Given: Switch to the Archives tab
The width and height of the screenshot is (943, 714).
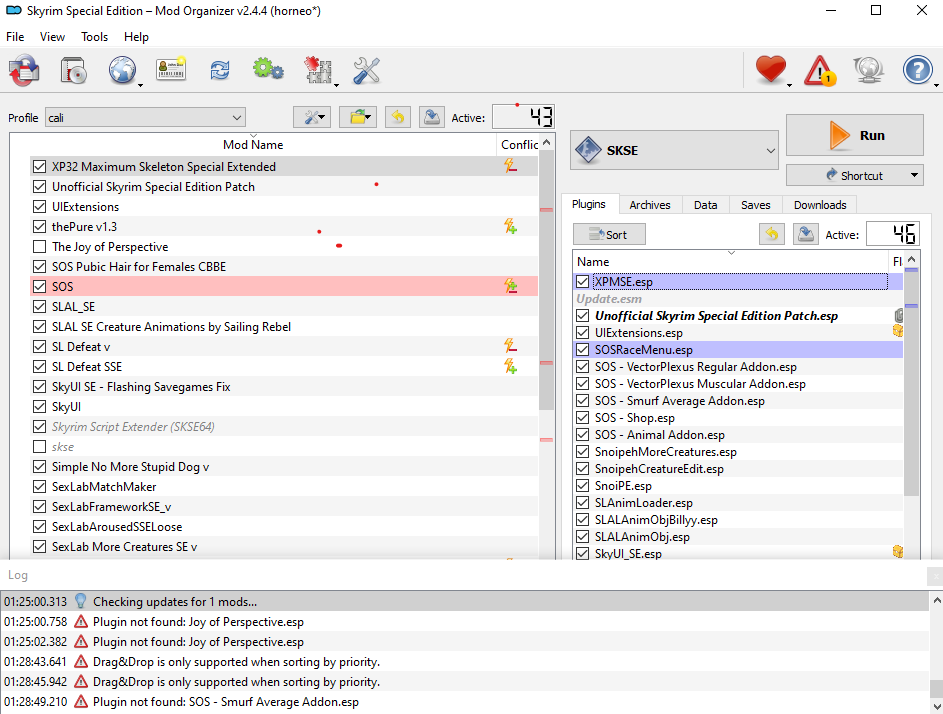Looking at the screenshot, I should [x=650, y=205].
